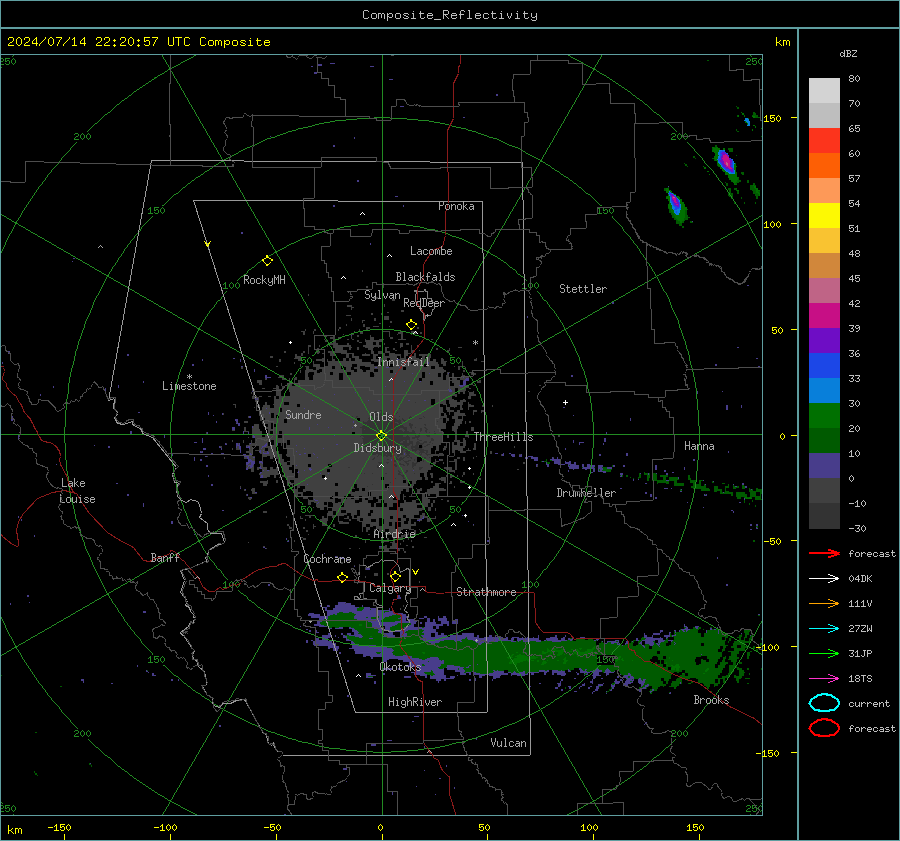Click the northeastern storm cell with purple core
This screenshot has width=900, height=841.
pos(727,162)
